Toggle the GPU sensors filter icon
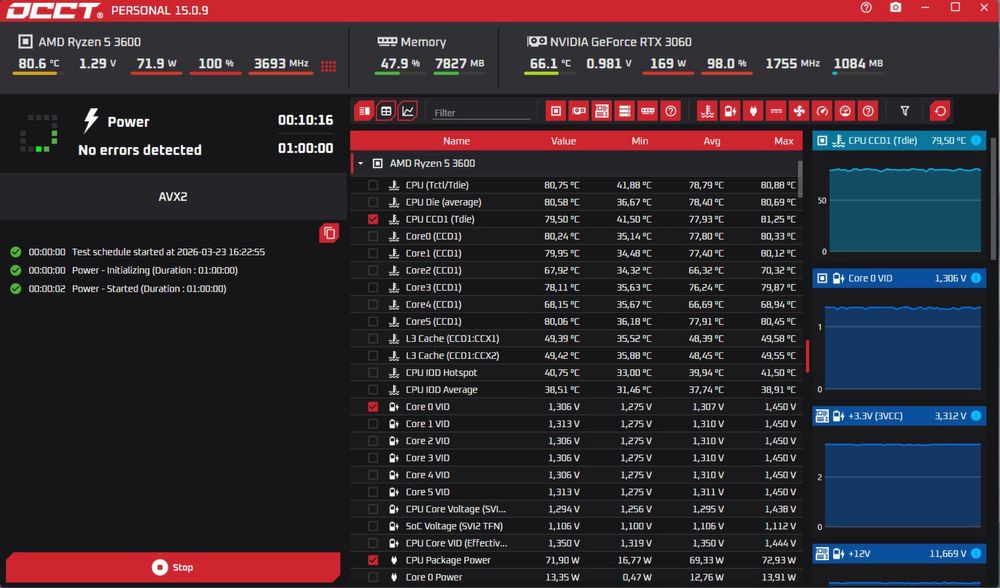The height and width of the screenshot is (588, 1000). tap(578, 111)
